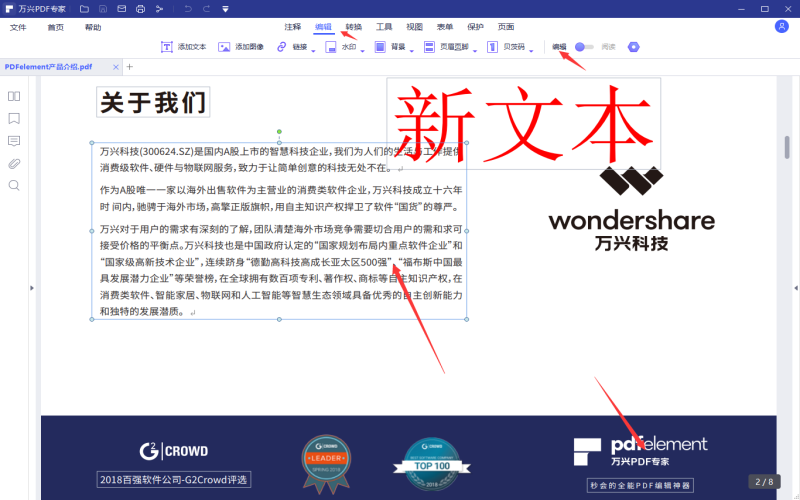The height and width of the screenshot is (500, 800).
Task: Open the comments panel in sidebar
Action: pos(14,141)
